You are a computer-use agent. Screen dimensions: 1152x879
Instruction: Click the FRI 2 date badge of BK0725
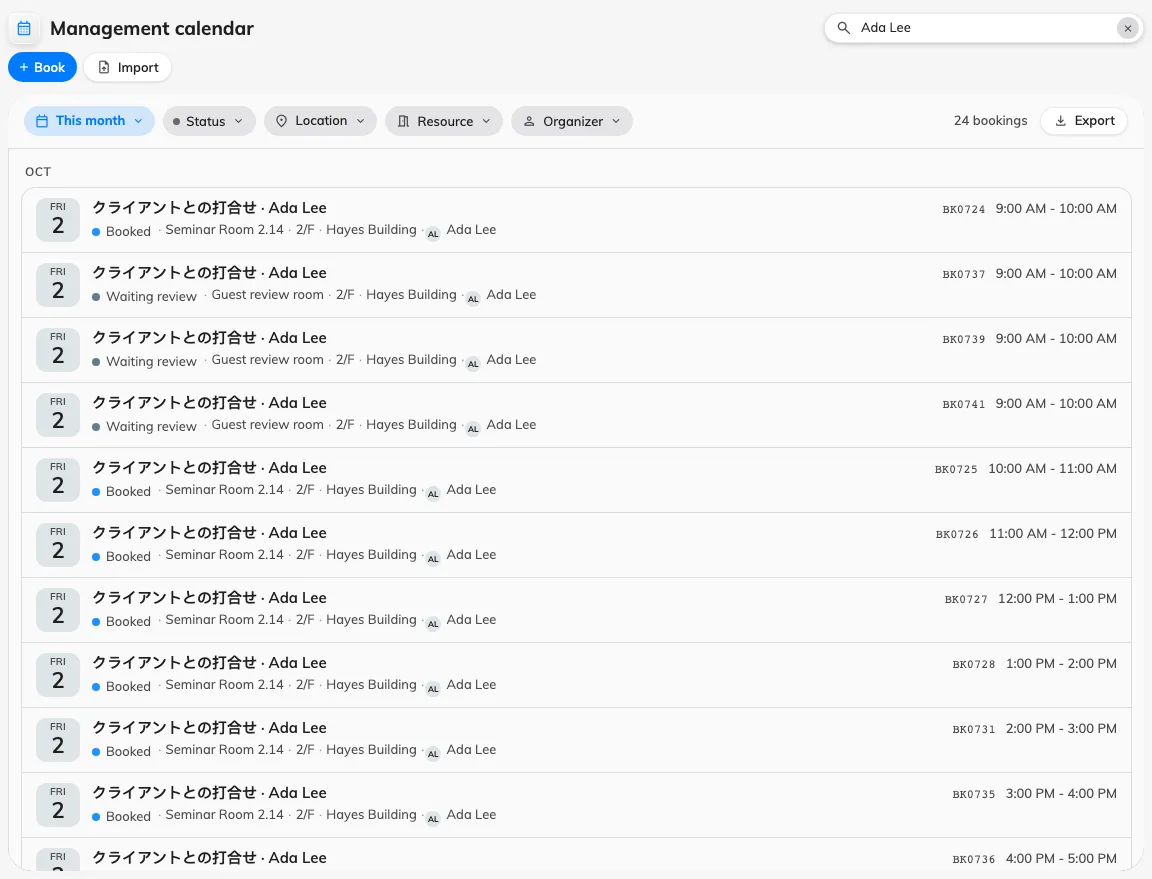[x=58, y=480]
